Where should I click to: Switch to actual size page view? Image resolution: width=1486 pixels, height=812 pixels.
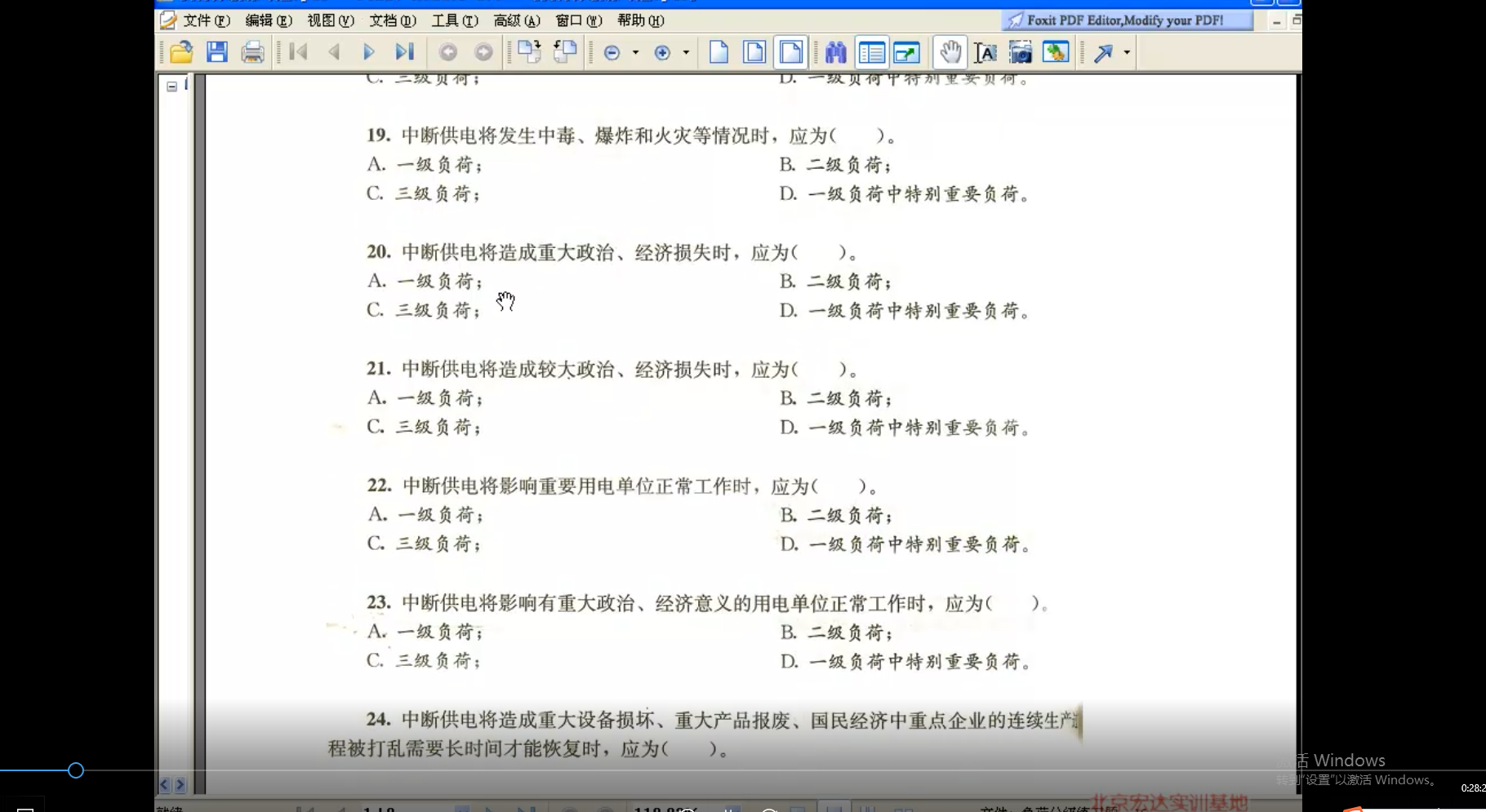(x=719, y=53)
